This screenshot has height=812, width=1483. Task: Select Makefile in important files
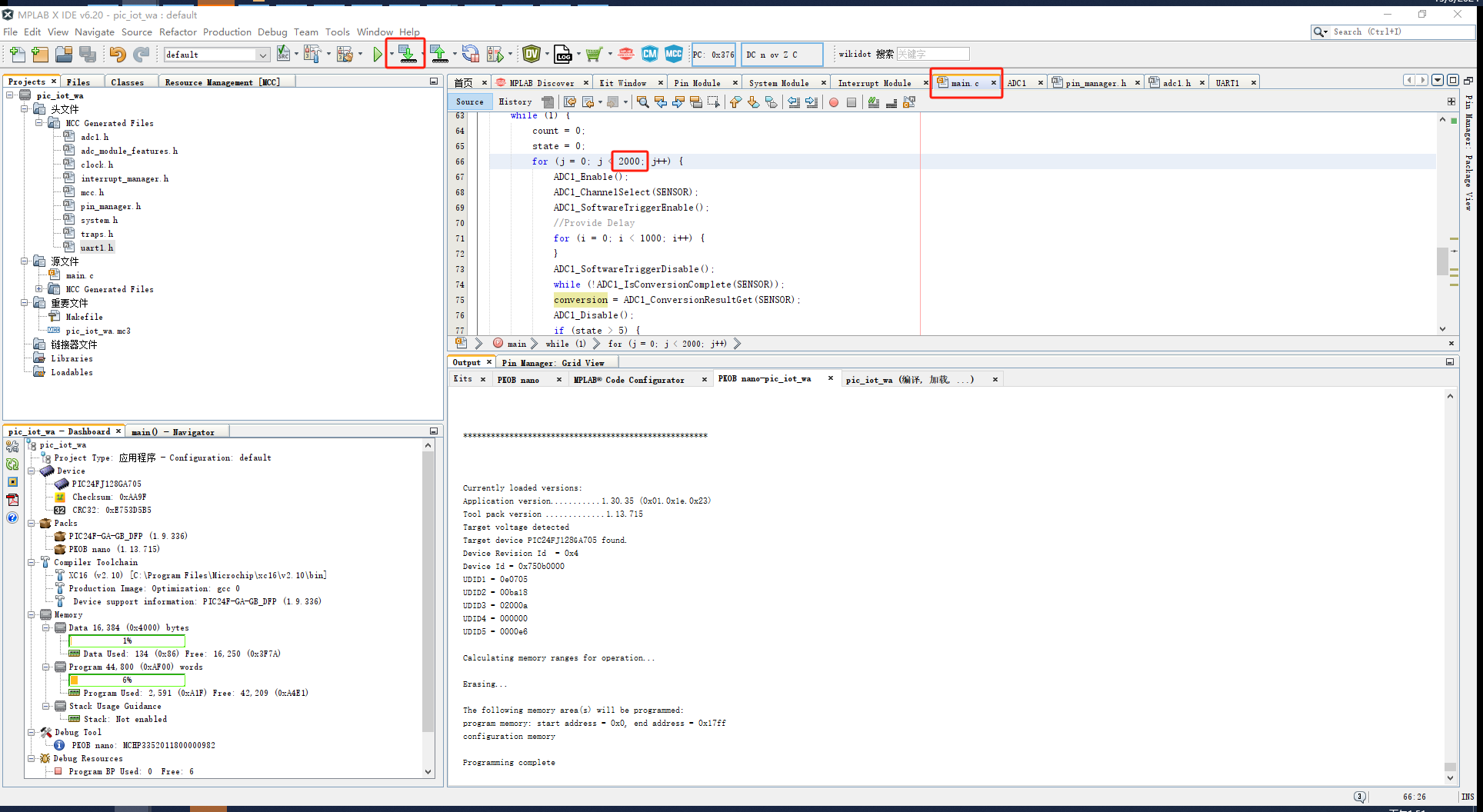(84, 317)
